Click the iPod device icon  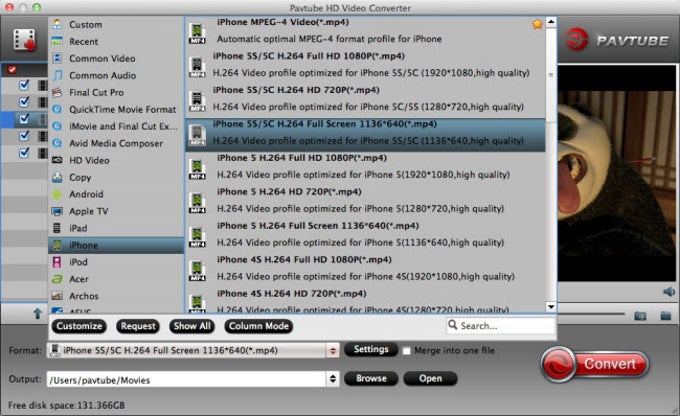tap(57, 262)
